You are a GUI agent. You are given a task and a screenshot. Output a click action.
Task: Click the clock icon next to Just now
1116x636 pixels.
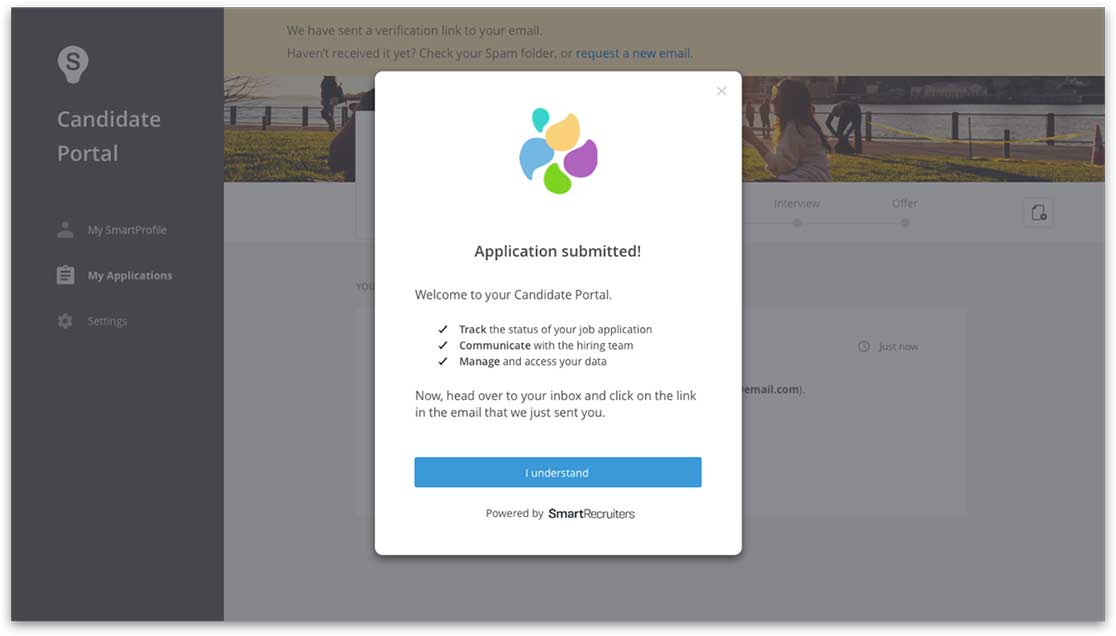pyautogui.click(x=863, y=346)
